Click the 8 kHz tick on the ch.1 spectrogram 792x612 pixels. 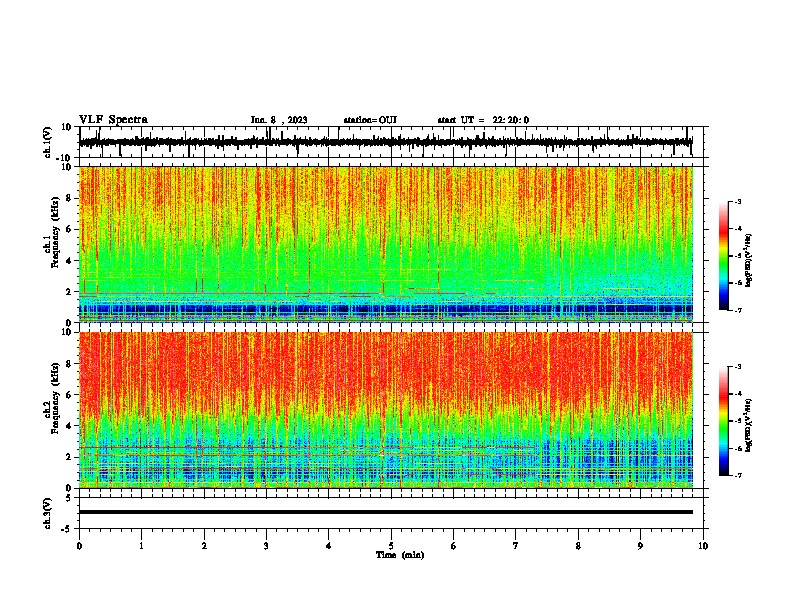[69, 198]
